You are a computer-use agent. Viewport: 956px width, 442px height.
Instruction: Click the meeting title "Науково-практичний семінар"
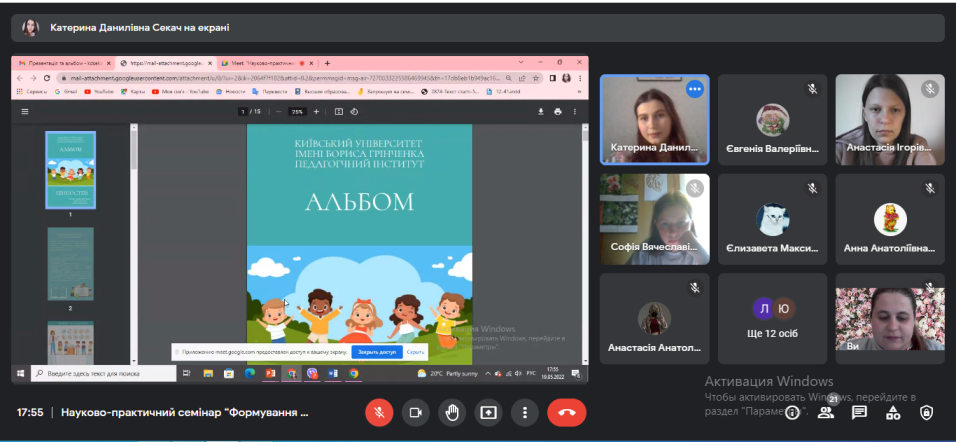click(185, 412)
